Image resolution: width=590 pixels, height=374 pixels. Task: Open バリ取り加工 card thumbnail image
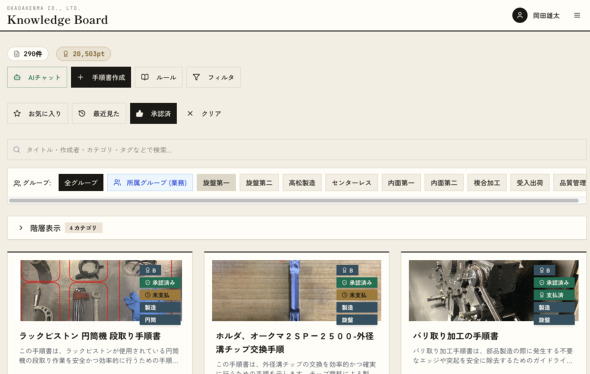(x=494, y=290)
